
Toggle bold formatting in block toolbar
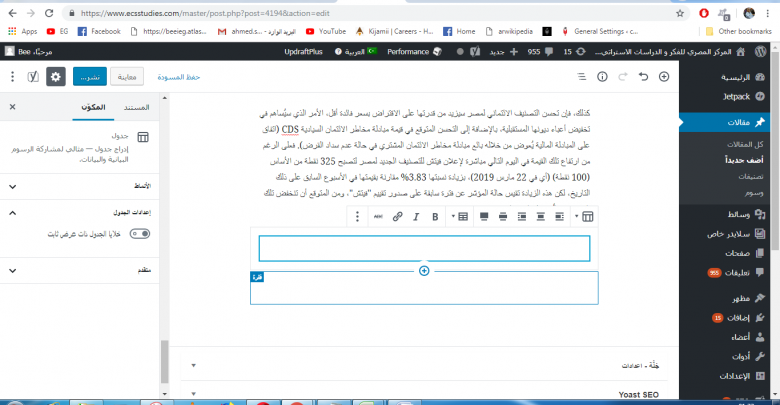(x=435, y=215)
